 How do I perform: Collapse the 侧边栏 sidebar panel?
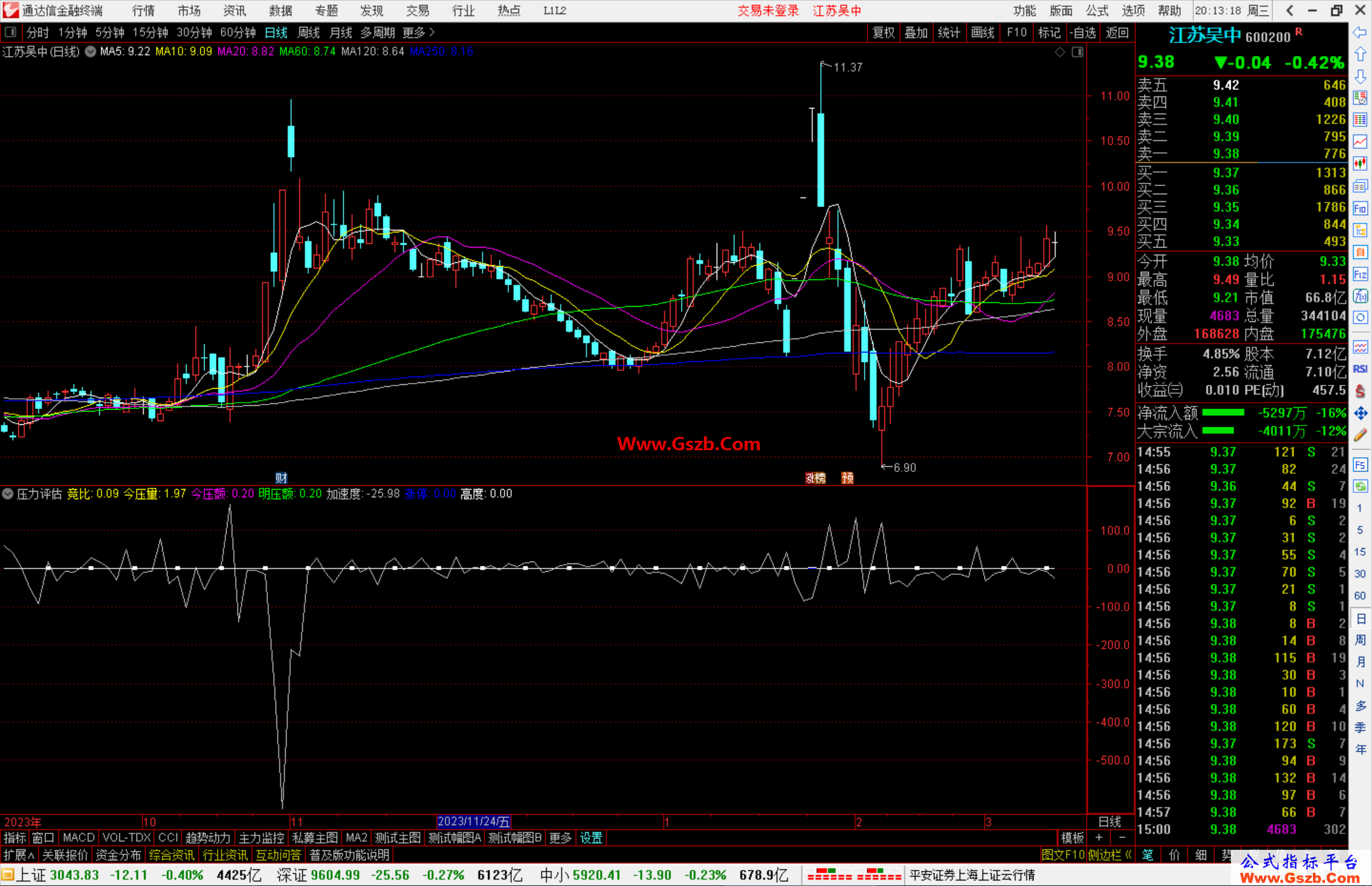1110,855
